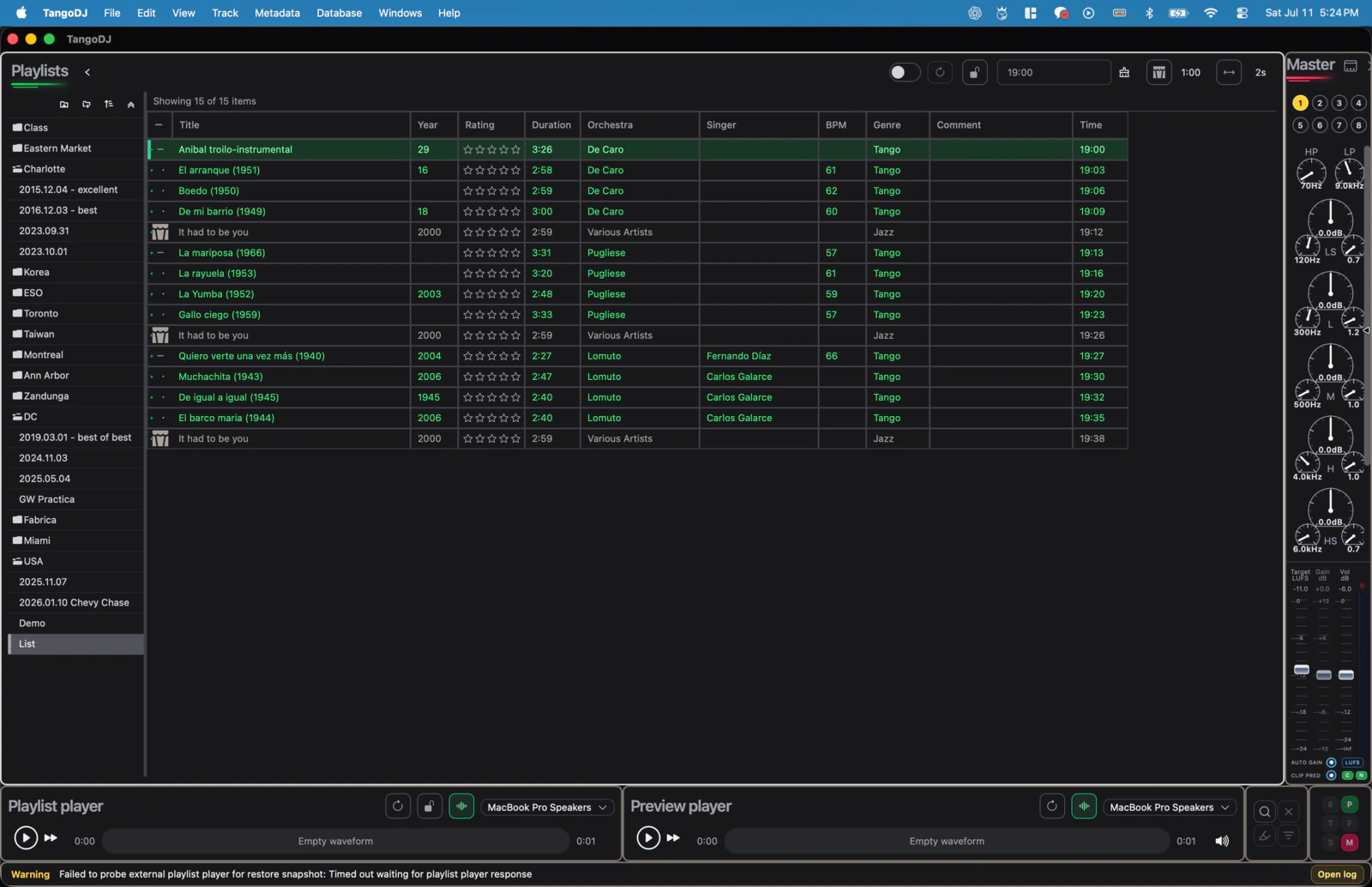Toggle the red M button

tap(1350, 842)
